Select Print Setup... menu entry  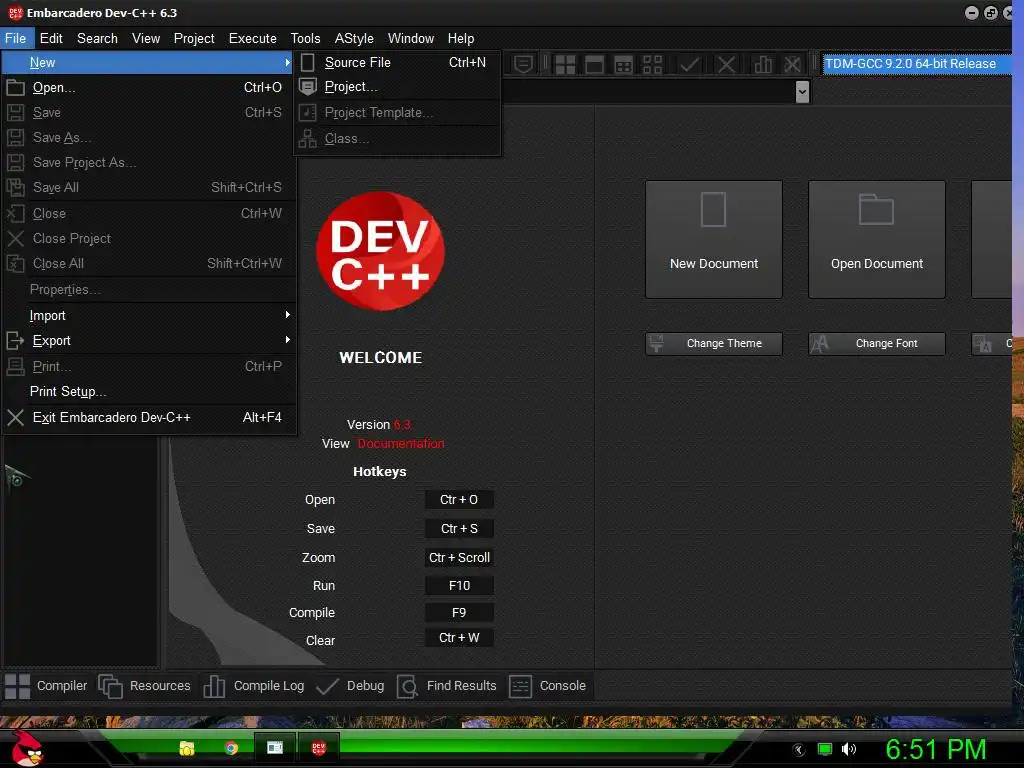pyautogui.click(x=148, y=392)
